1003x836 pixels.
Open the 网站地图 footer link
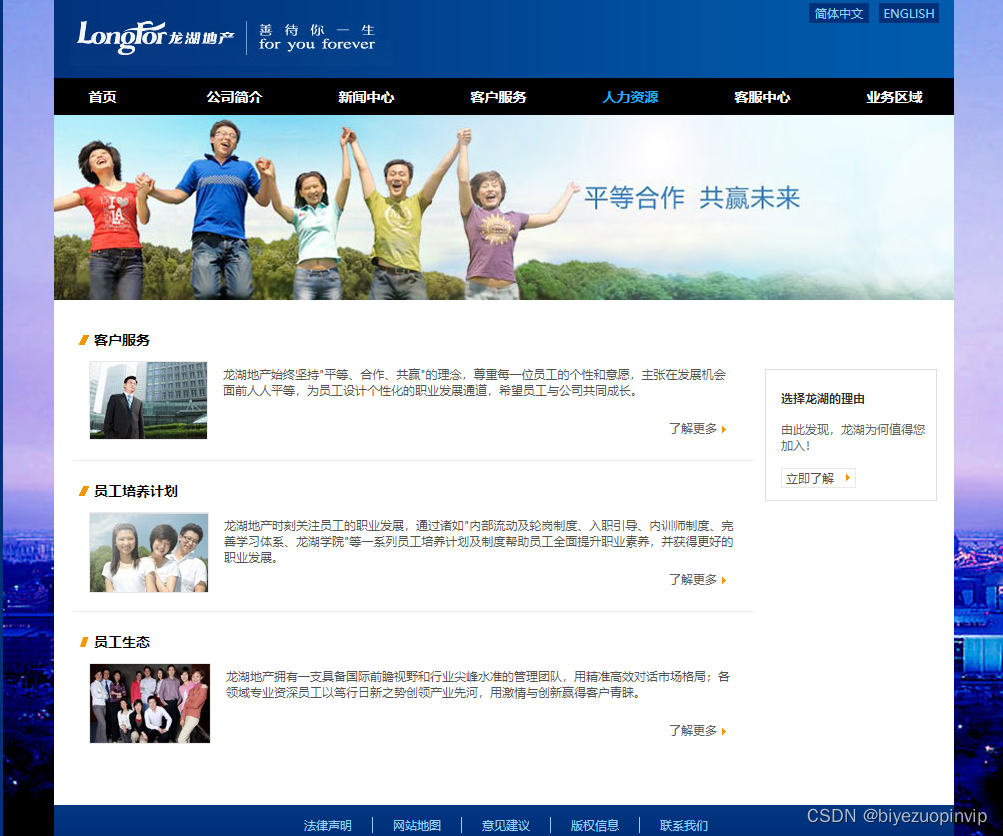point(417,826)
